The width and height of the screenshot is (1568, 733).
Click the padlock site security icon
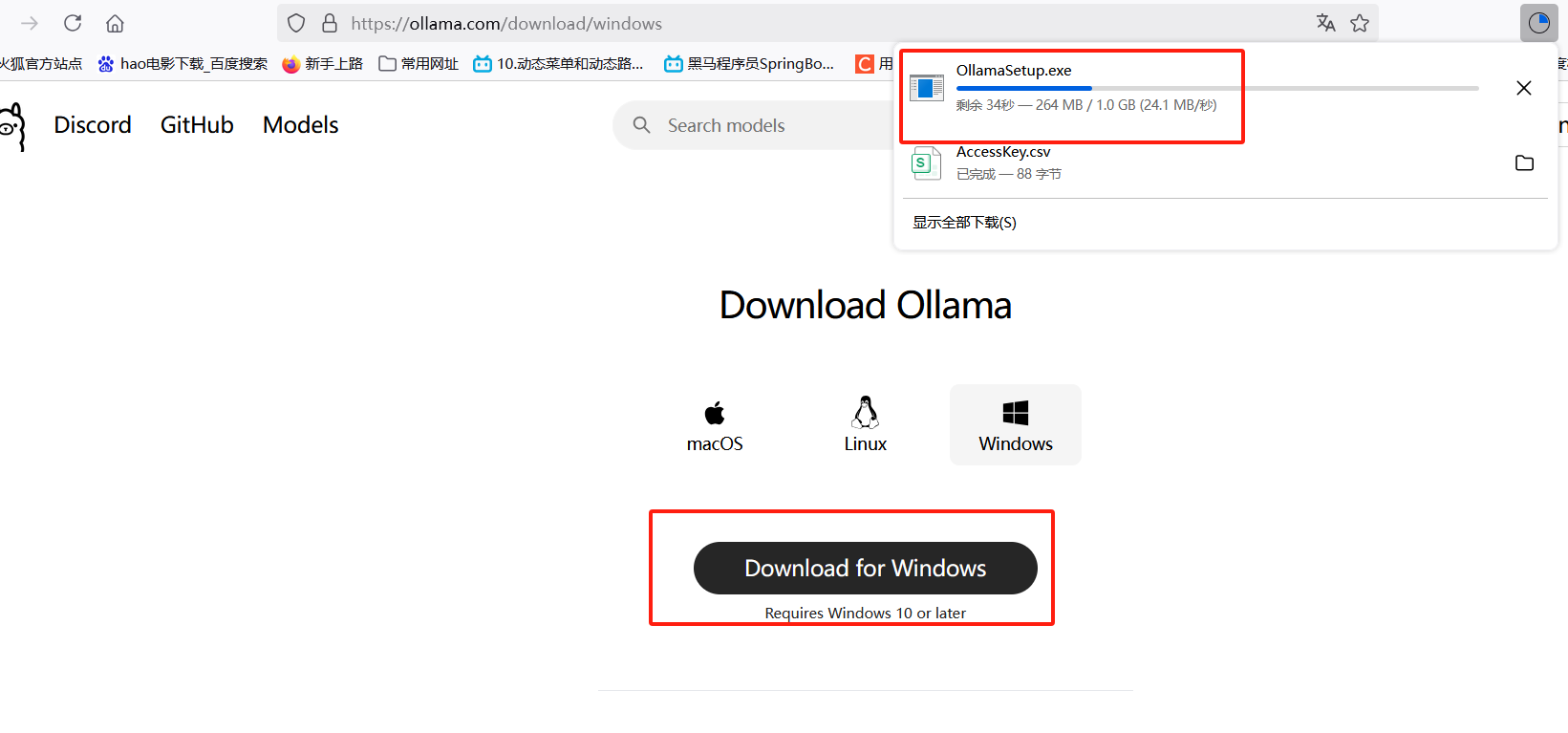pos(330,23)
